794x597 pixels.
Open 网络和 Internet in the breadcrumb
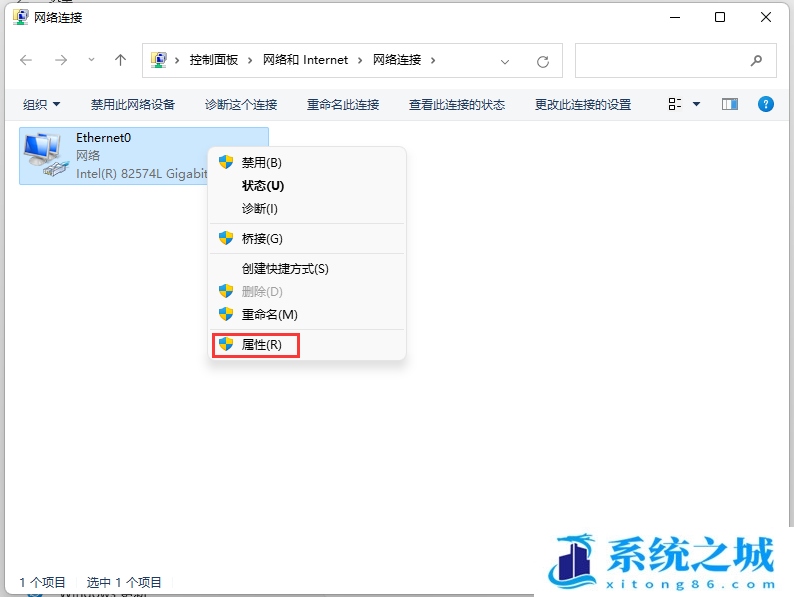305,60
